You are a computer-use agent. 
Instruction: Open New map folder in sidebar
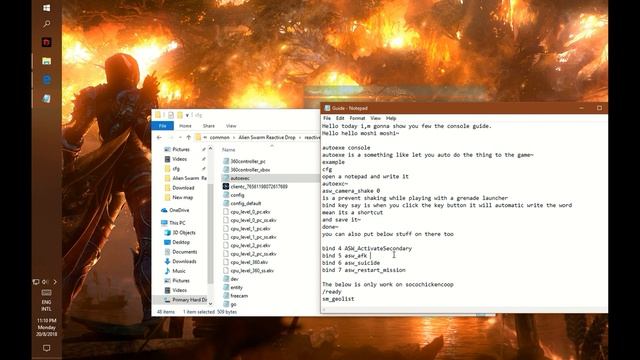click(x=182, y=197)
